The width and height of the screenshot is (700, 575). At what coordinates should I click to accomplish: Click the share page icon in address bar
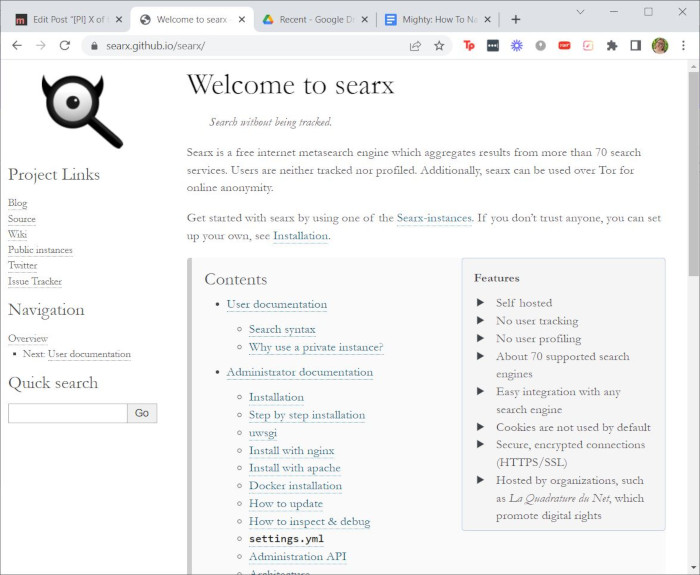coord(415,46)
